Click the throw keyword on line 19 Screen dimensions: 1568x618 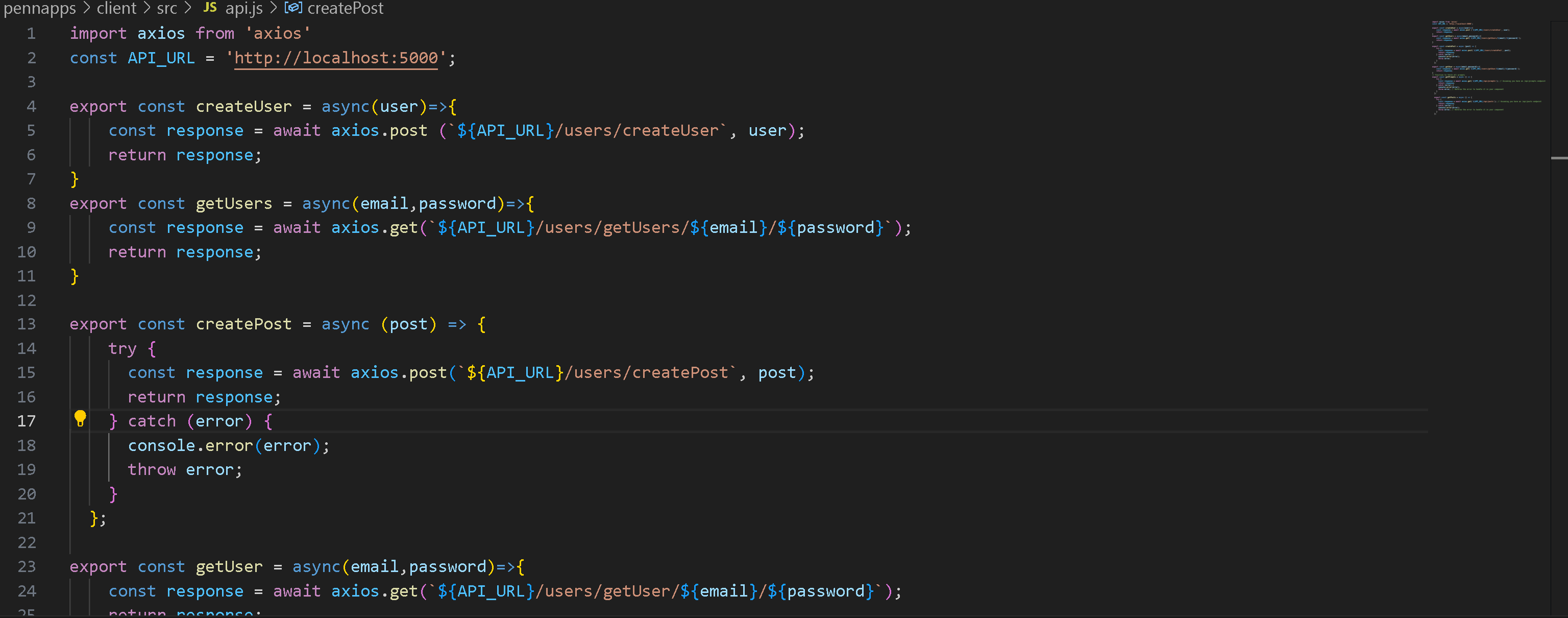[152, 470]
